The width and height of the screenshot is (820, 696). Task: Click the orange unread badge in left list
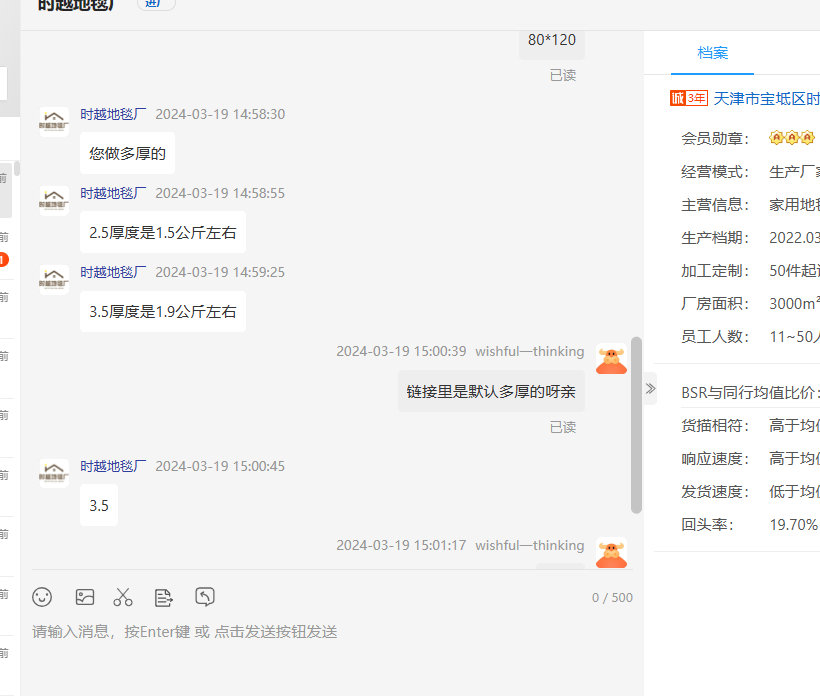[x=4, y=259]
